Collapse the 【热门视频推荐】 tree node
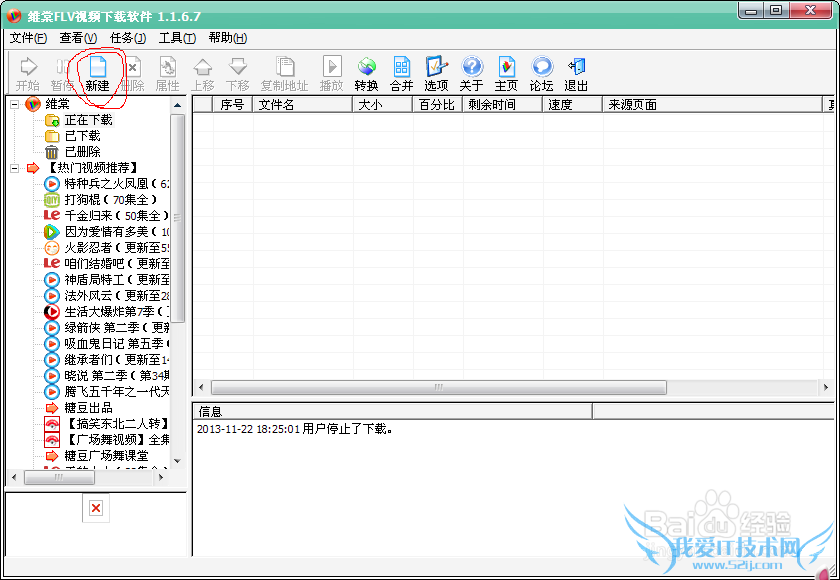This screenshot has height=580, width=840. 15,168
